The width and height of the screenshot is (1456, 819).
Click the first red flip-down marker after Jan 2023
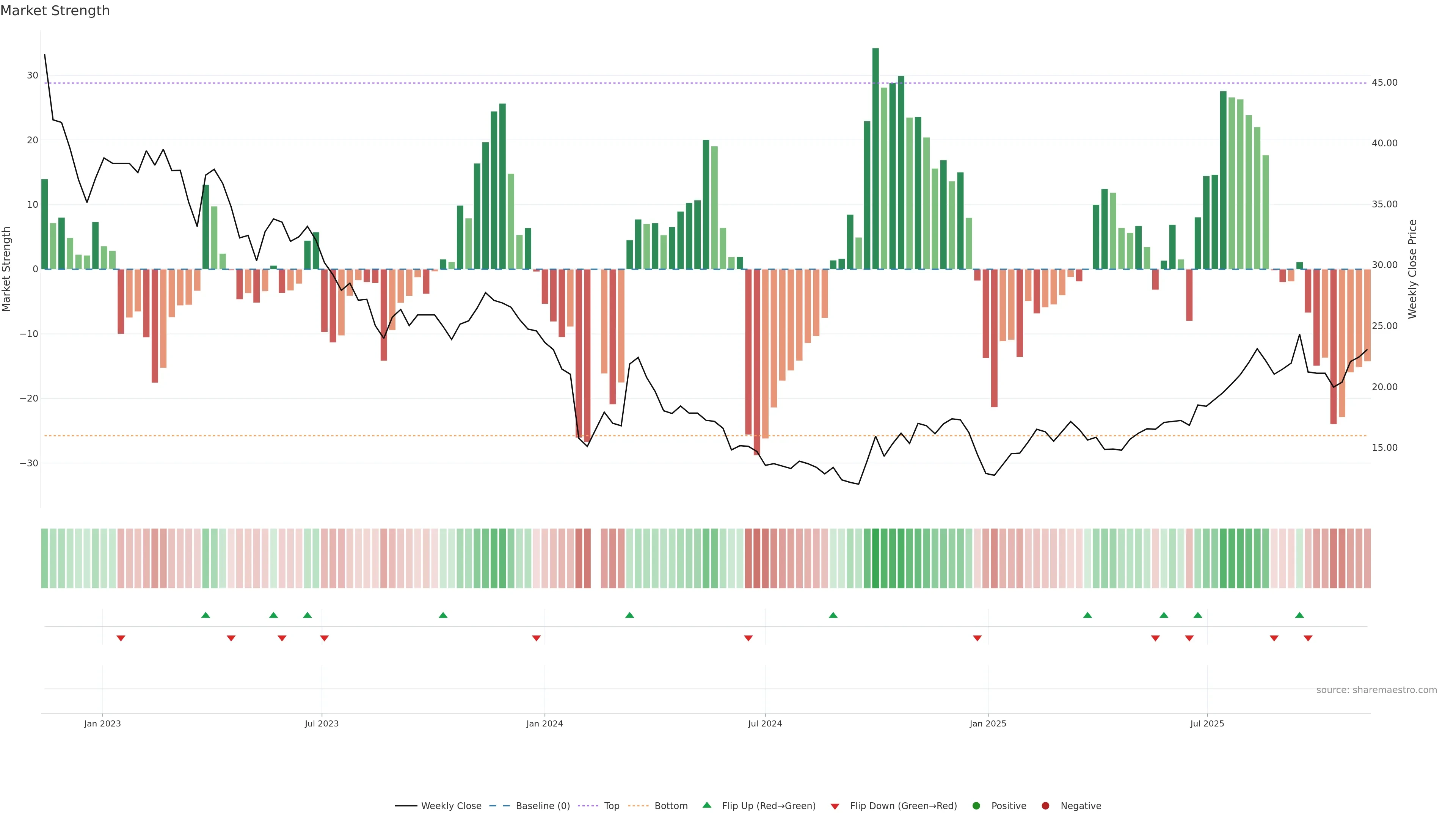pos(121,638)
